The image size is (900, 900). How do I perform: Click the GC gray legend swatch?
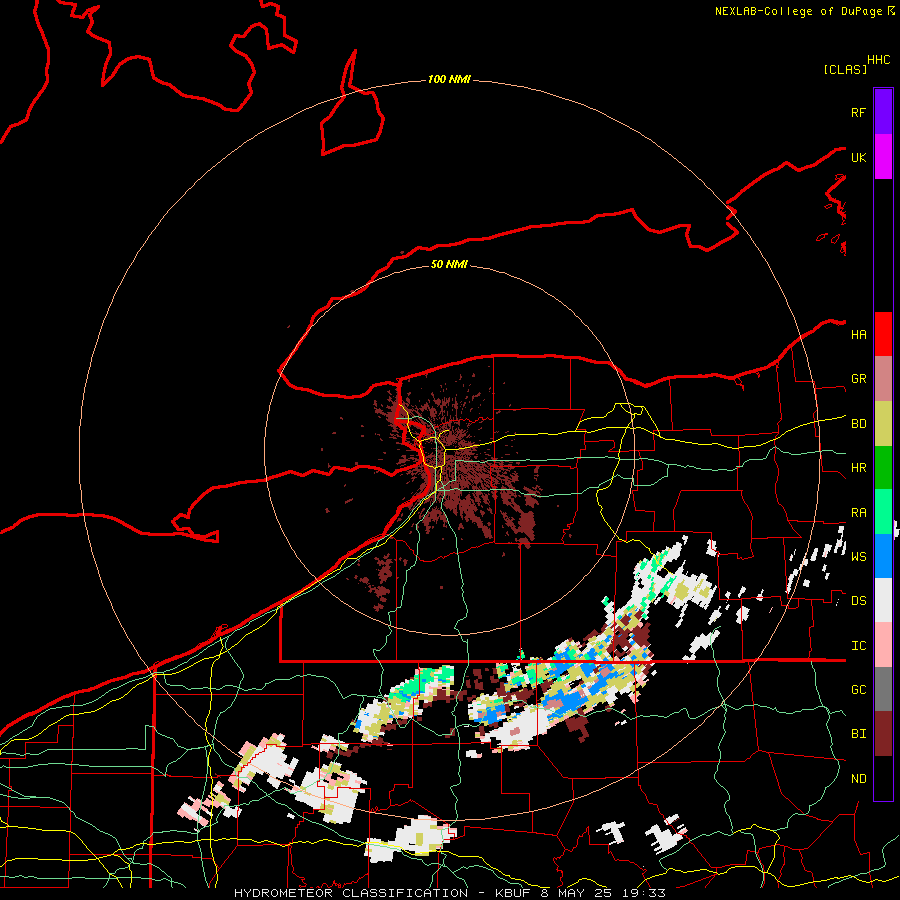click(883, 689)
